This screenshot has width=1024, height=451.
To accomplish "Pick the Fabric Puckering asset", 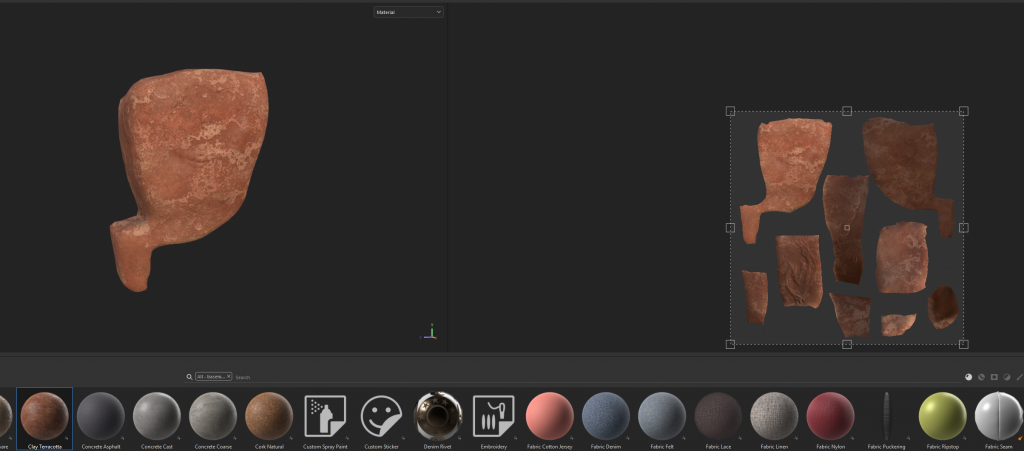I will [x=886, y=415].
